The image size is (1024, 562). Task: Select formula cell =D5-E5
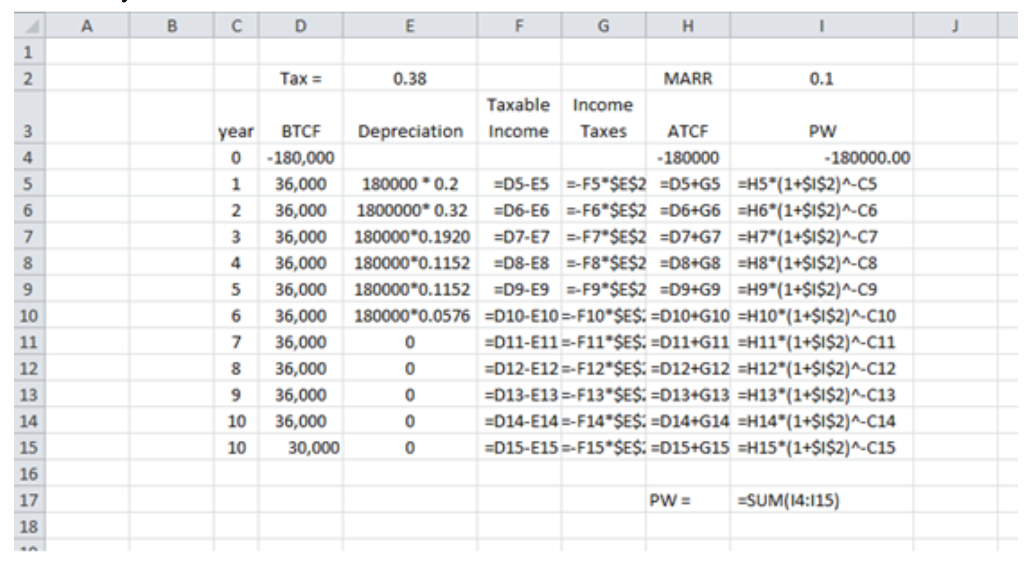pyautogui.click(x=519, y=184)
